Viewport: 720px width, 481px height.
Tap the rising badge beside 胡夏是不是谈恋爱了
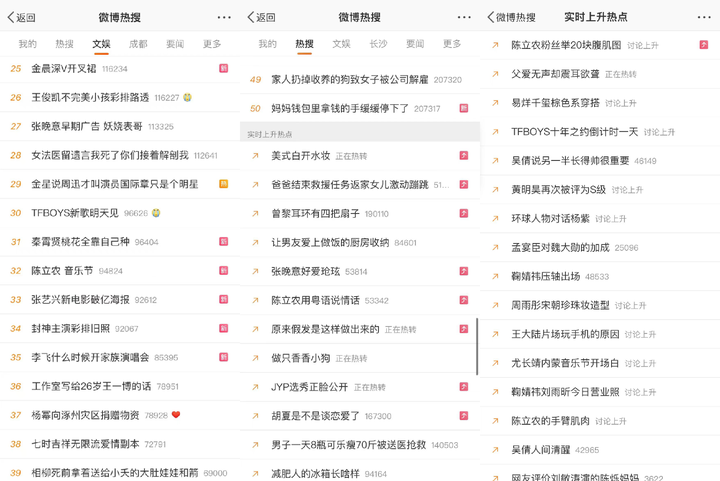pos(464,416)
